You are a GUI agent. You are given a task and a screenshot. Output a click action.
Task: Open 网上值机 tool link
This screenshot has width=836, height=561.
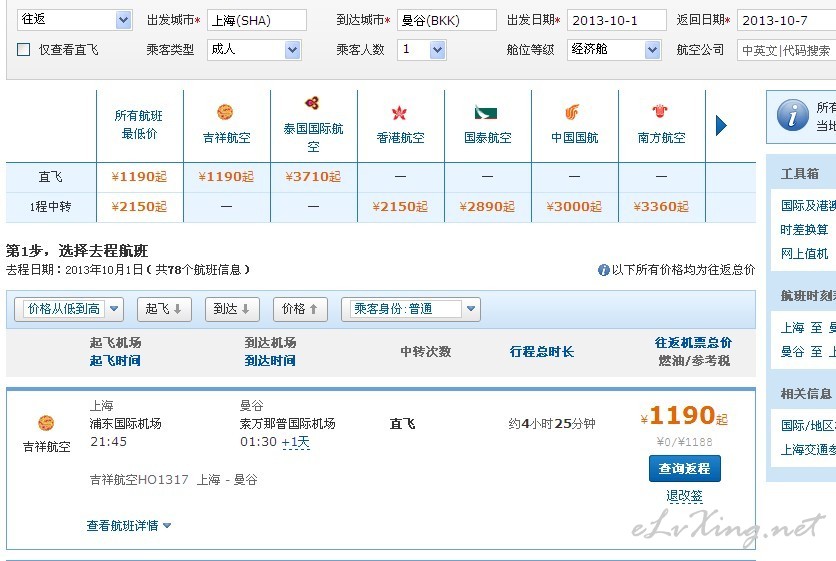pyautogui.click(x=804, y=254)
